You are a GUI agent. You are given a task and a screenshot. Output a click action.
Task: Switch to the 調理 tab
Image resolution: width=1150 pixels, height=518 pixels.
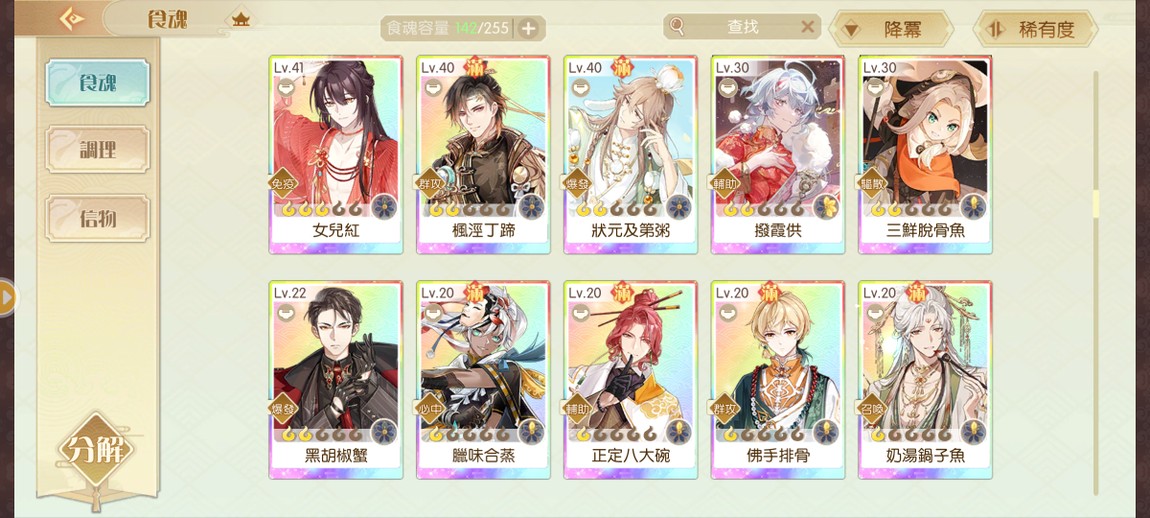coord(98,150)
